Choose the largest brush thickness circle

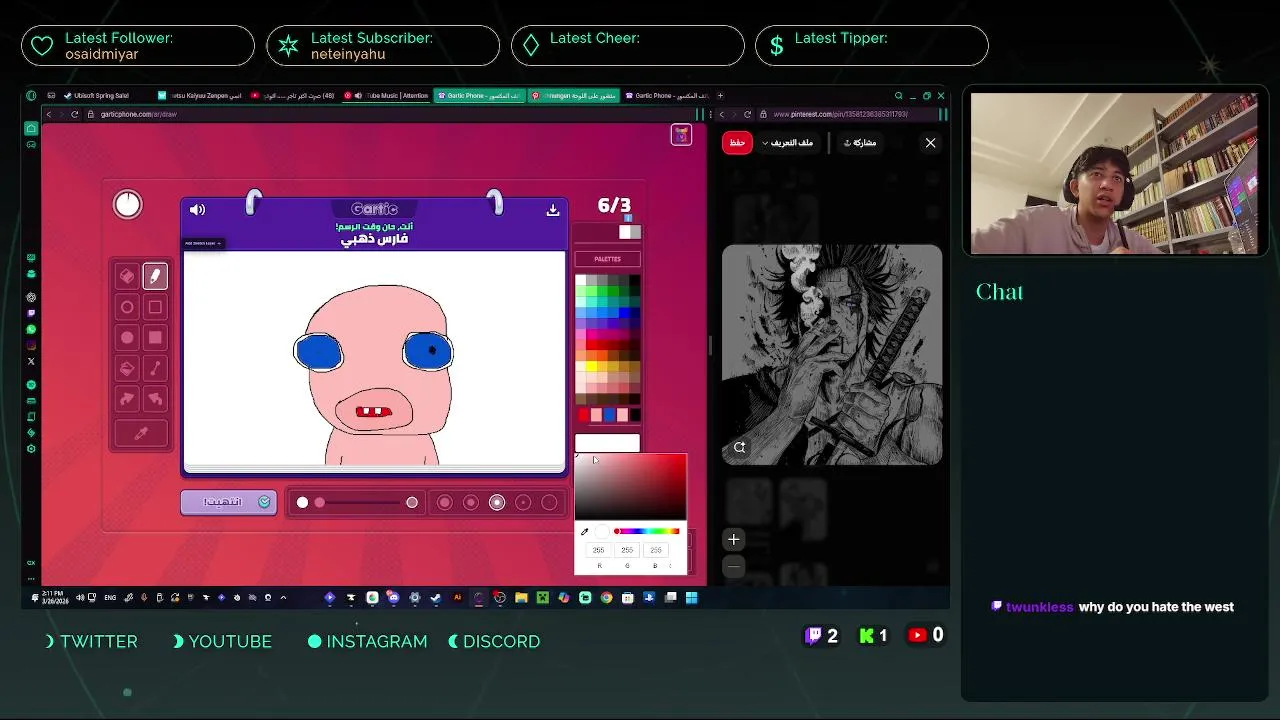[445, 502]
